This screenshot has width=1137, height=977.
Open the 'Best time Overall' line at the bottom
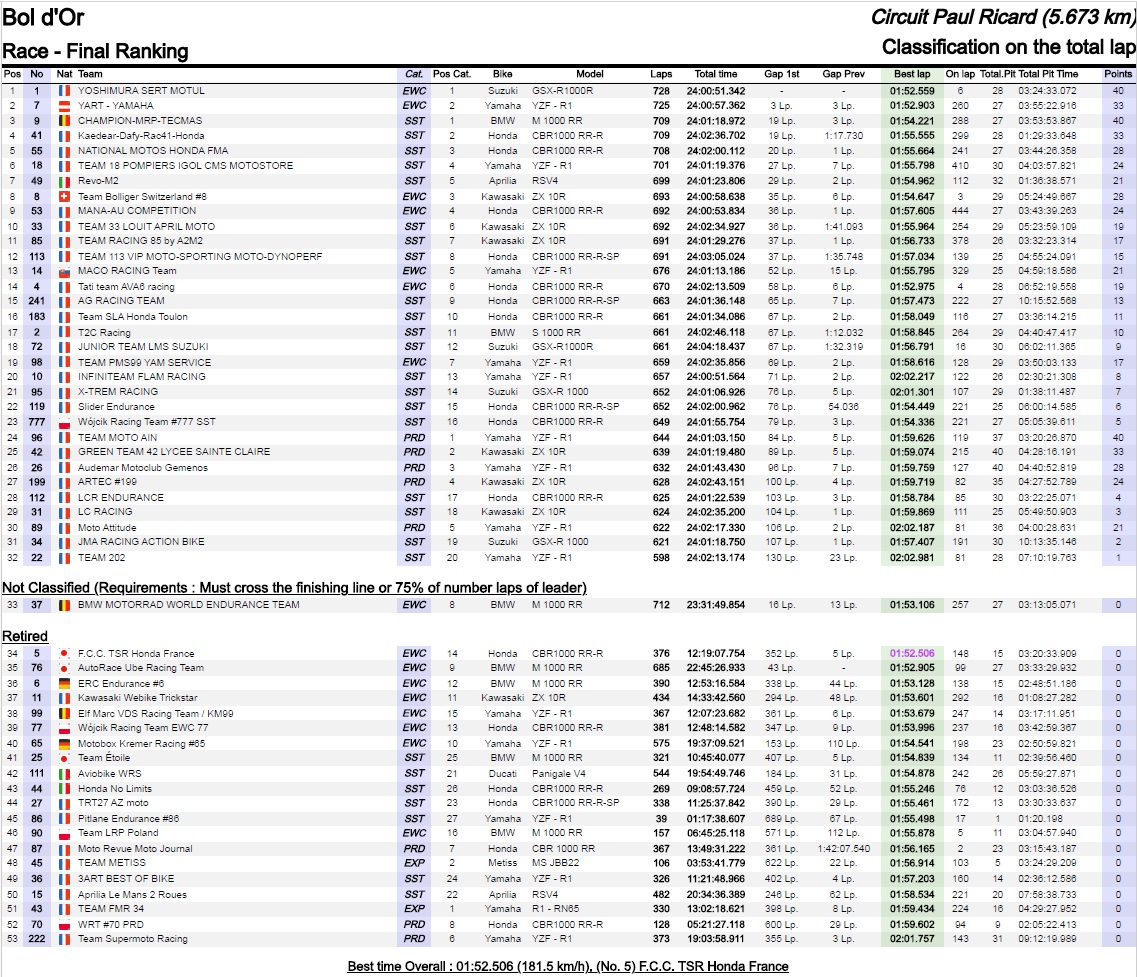tap(568, 967)
